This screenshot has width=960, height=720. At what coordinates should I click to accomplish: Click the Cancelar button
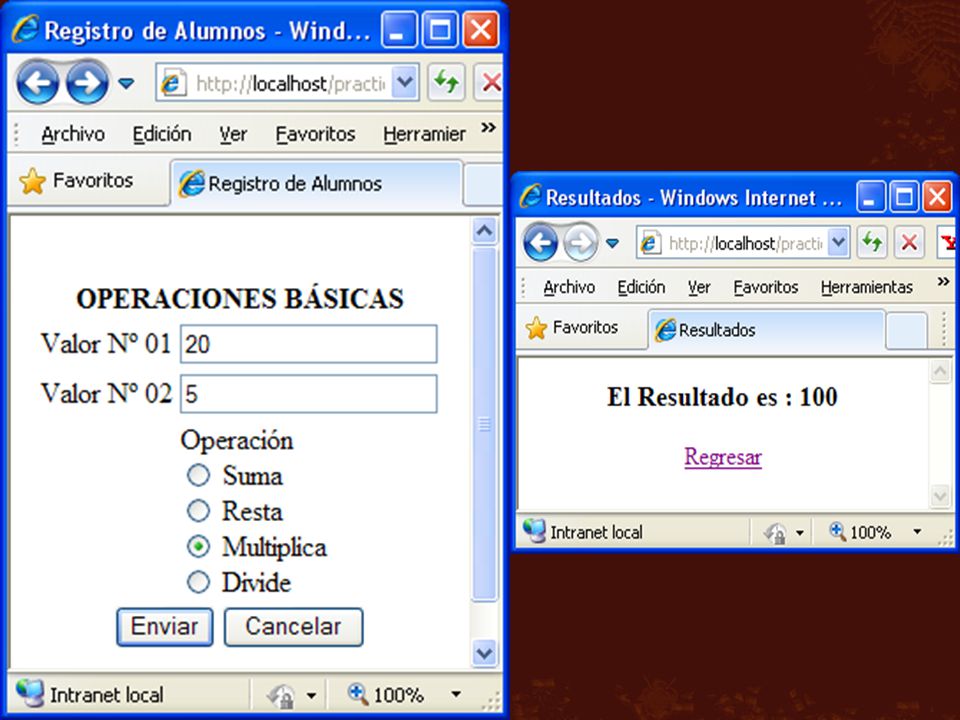(x=293, y=627)
